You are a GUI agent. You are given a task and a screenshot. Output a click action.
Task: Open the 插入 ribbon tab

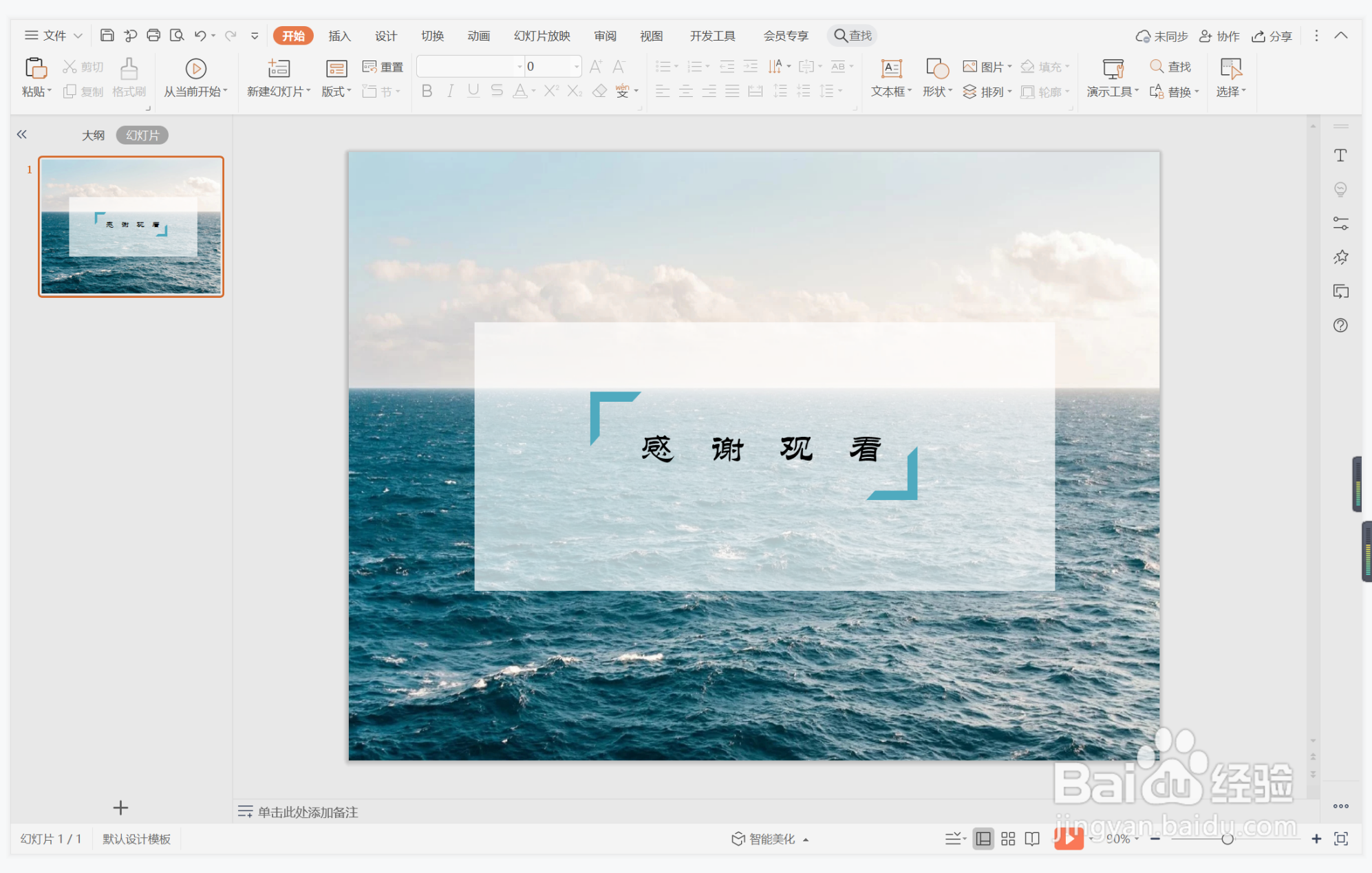point(339,36)
